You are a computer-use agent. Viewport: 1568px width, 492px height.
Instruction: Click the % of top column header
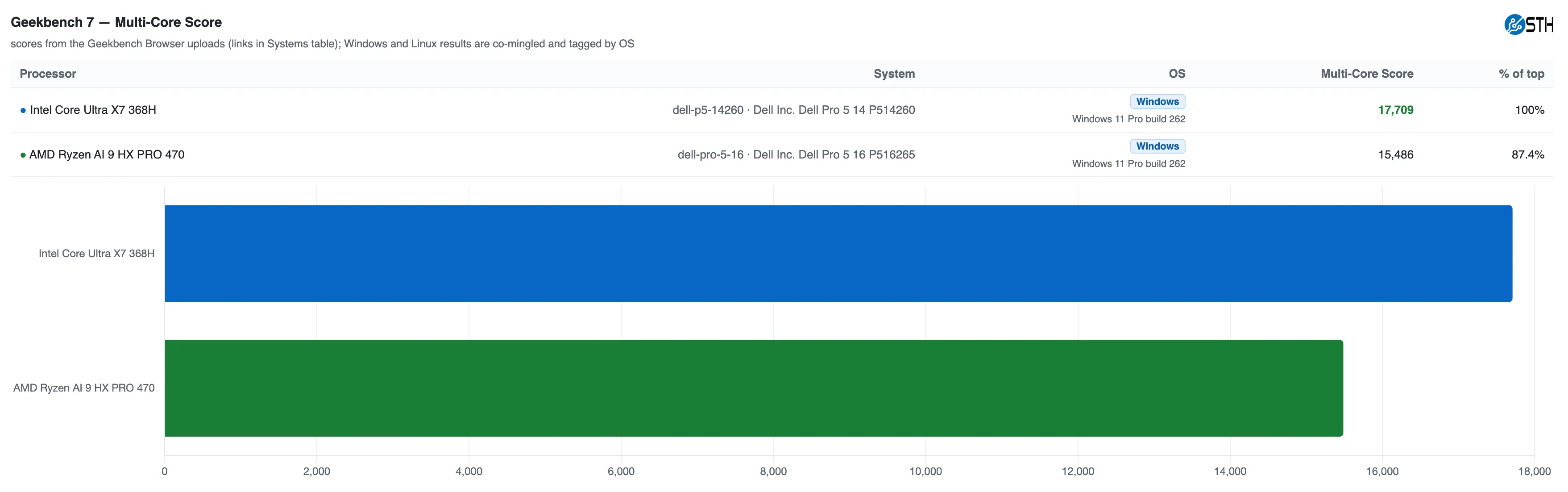click(x=1521, y=74)
